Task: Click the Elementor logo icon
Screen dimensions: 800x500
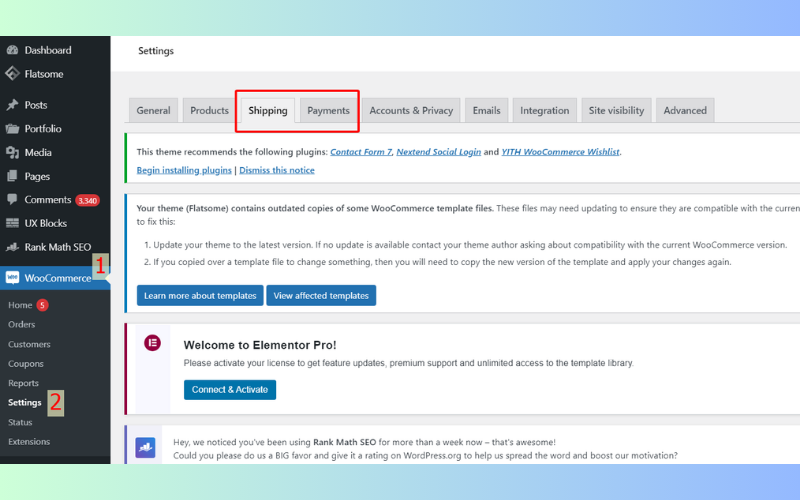Action: [x=152, y=343]
